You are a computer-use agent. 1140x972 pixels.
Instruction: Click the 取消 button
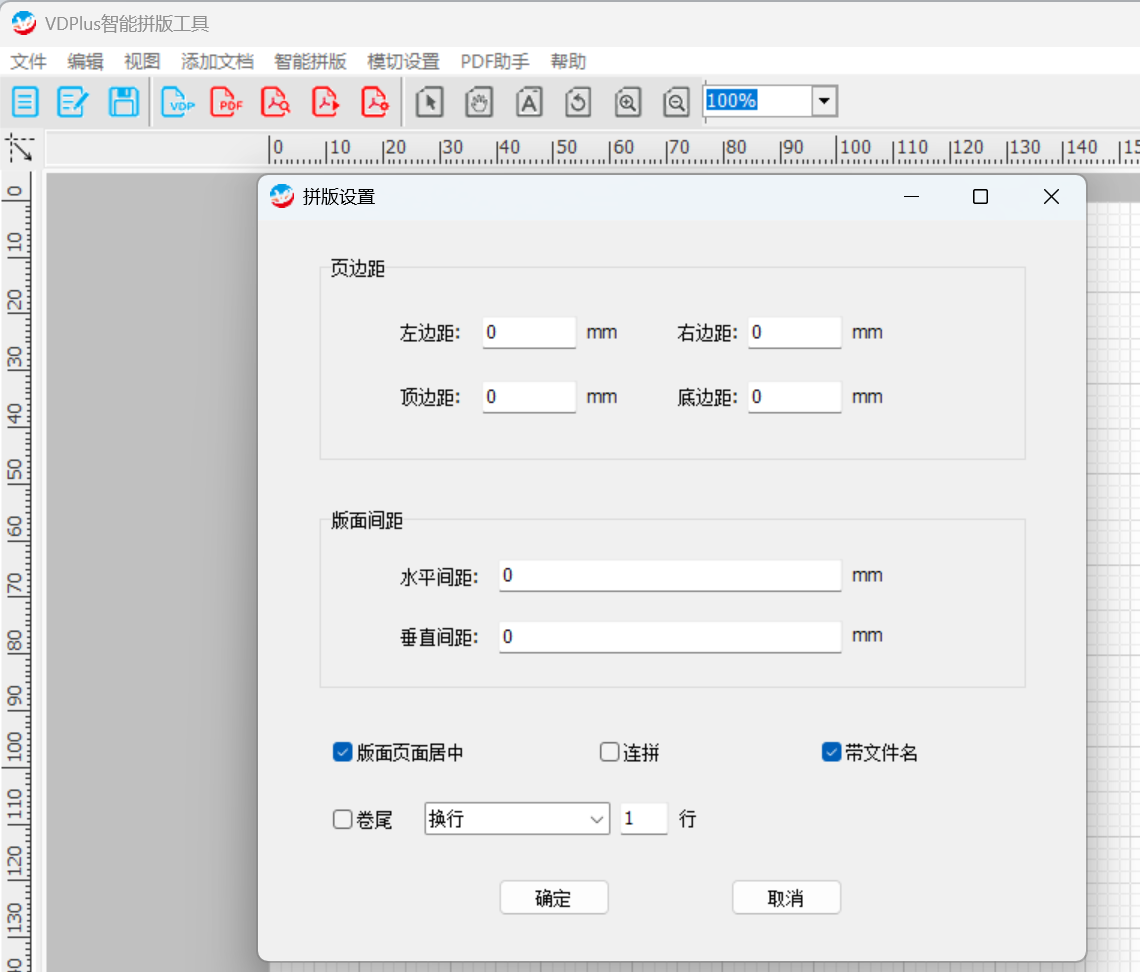[x=786, y=898]
